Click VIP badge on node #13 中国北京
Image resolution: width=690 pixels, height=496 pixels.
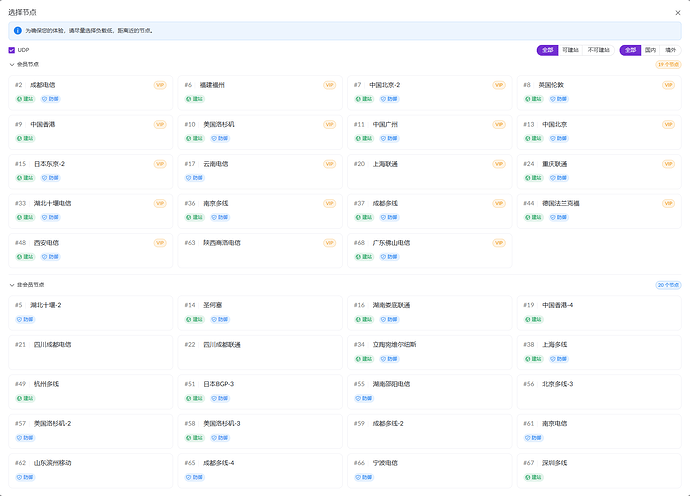coord(668,125)
